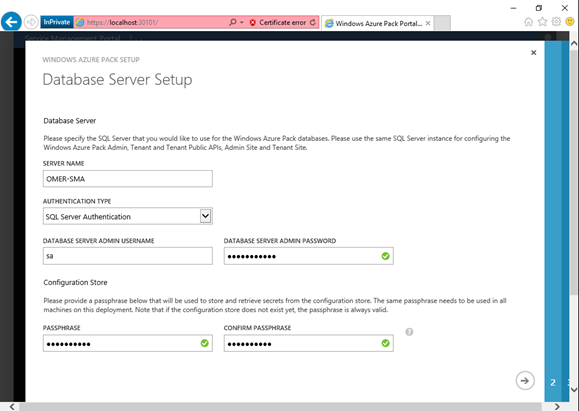Click the Next arrow circle button
The image size is (579, 411).
pos(525,381)
